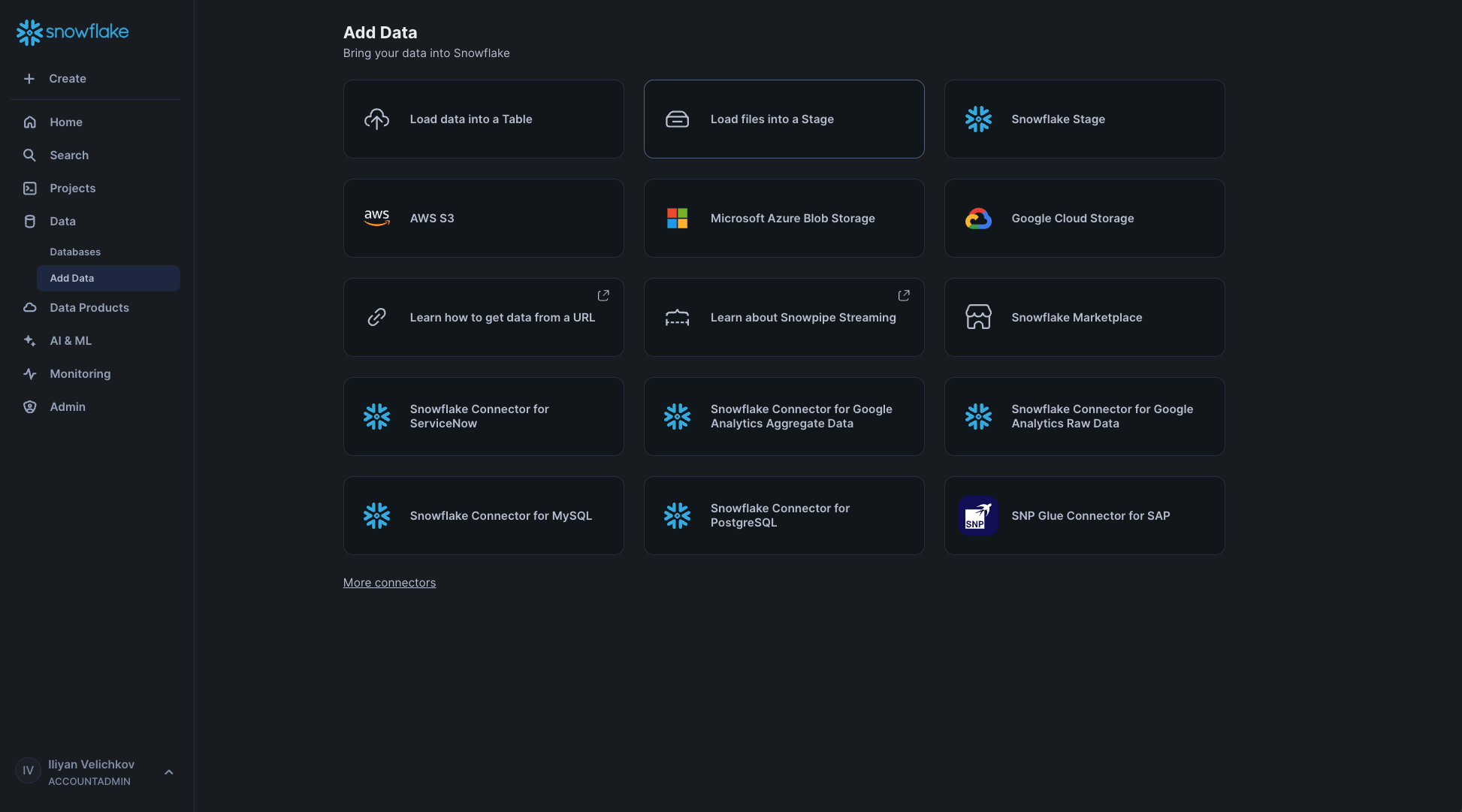Screen dimensions: 1462x812
Task: Click the stage drive icon for Load files into a Stage
Action: tap(677, 119)
